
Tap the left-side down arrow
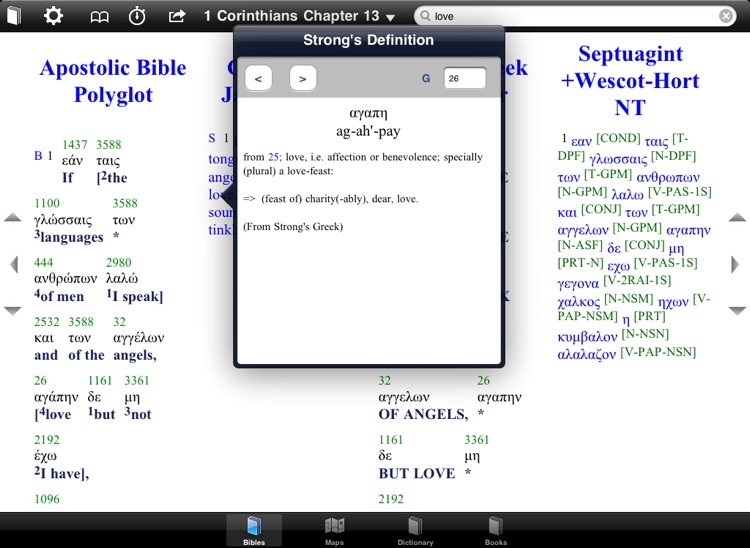tap(12, 311)
